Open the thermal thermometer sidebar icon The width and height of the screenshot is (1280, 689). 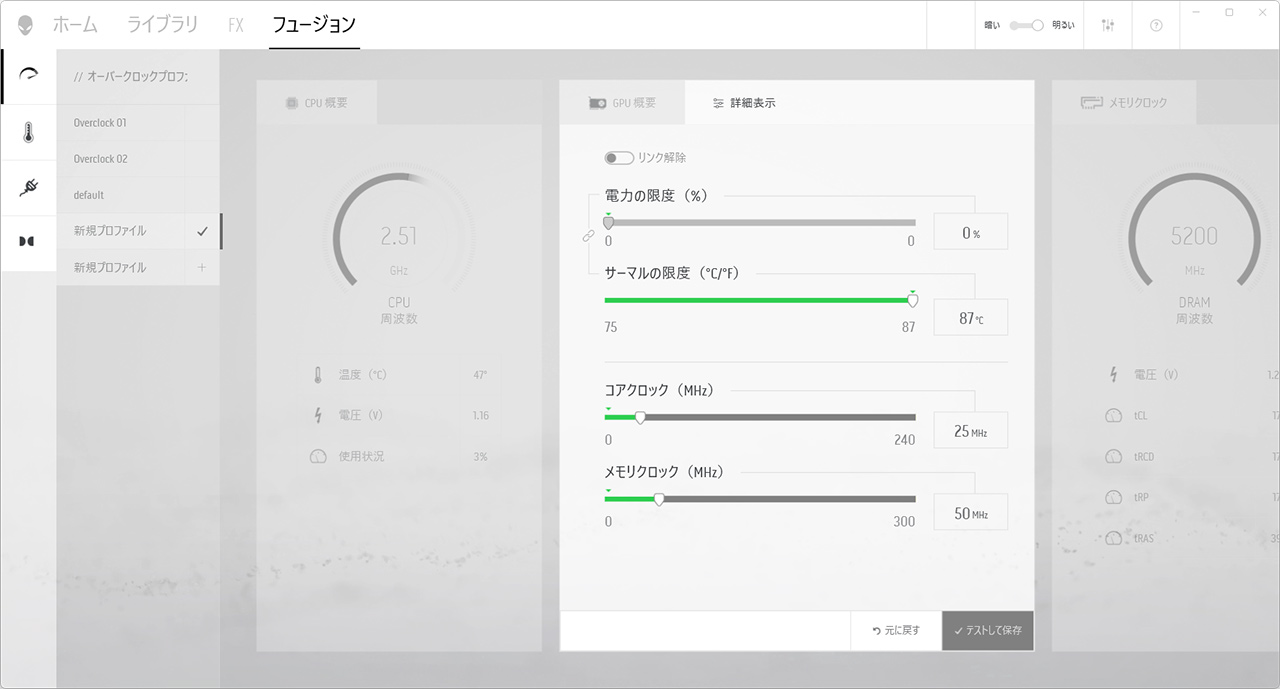tap(28, 132)
